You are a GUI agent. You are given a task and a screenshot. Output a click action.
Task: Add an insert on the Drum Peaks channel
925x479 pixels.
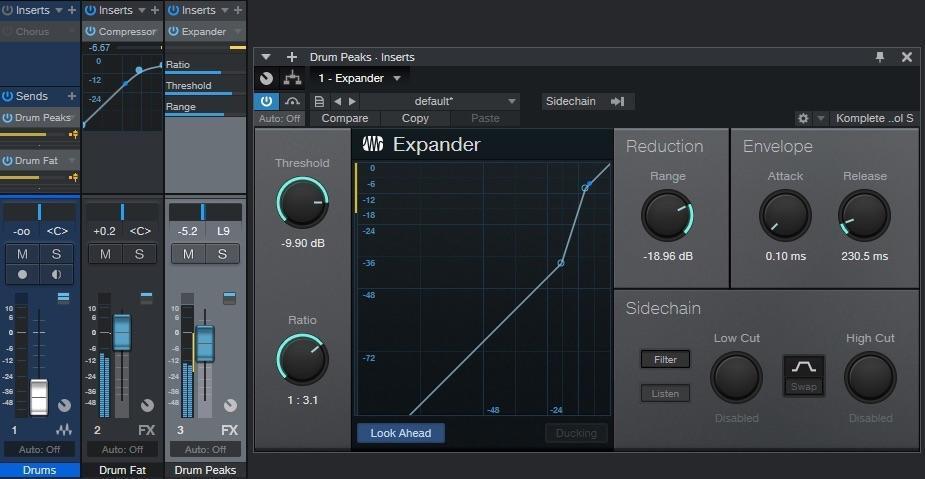coord(238,10)
